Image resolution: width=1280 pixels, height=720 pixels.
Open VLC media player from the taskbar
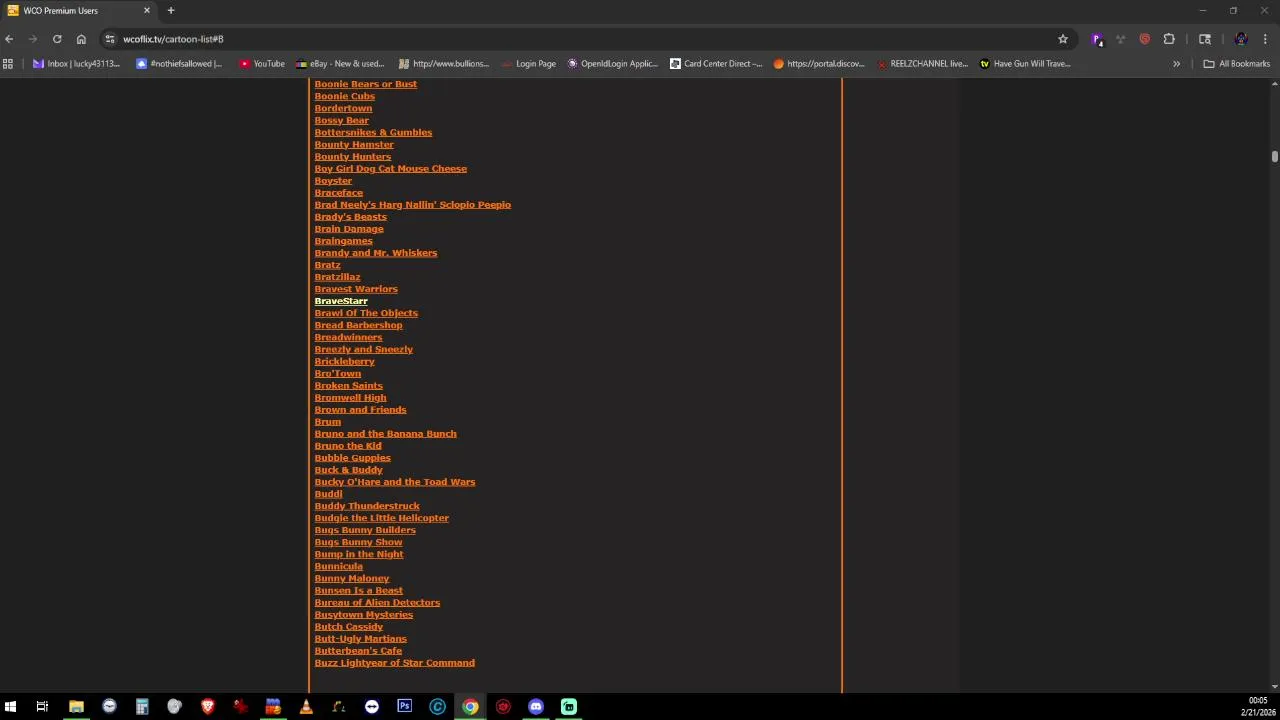coord(306,707)
